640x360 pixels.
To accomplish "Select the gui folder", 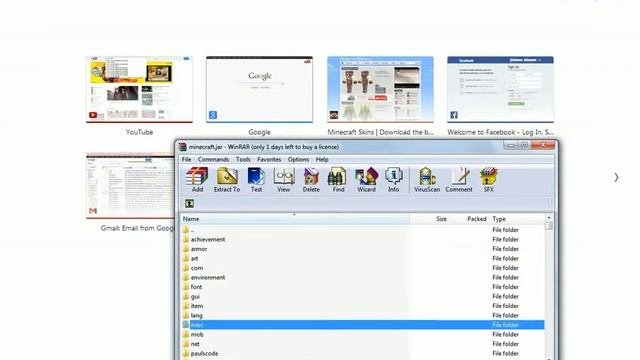I will [x=363, y=297].
